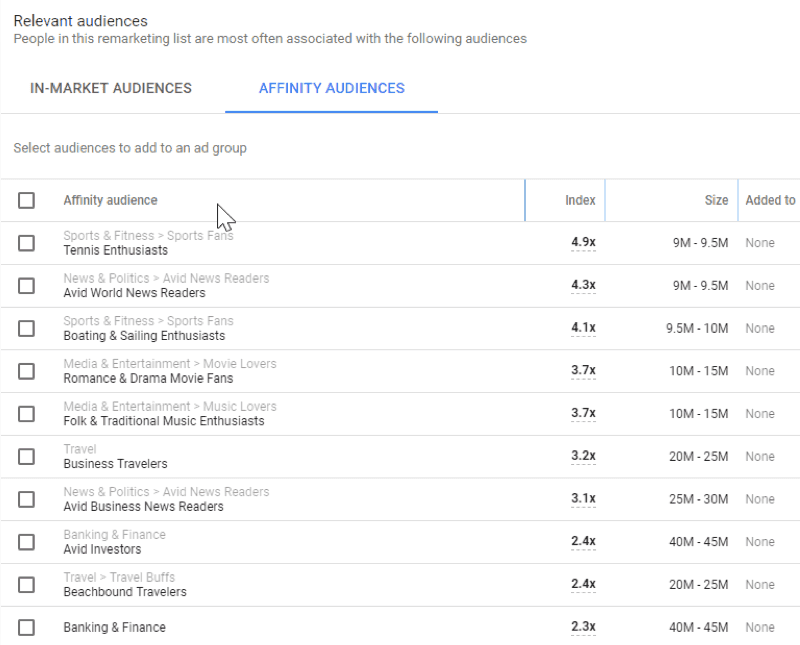The height and width of the screenshot is (645, 800).
Task: Tick the Tennis Enthusiasts checkbox
Action: pyautogui.click(x=26, y=243)
